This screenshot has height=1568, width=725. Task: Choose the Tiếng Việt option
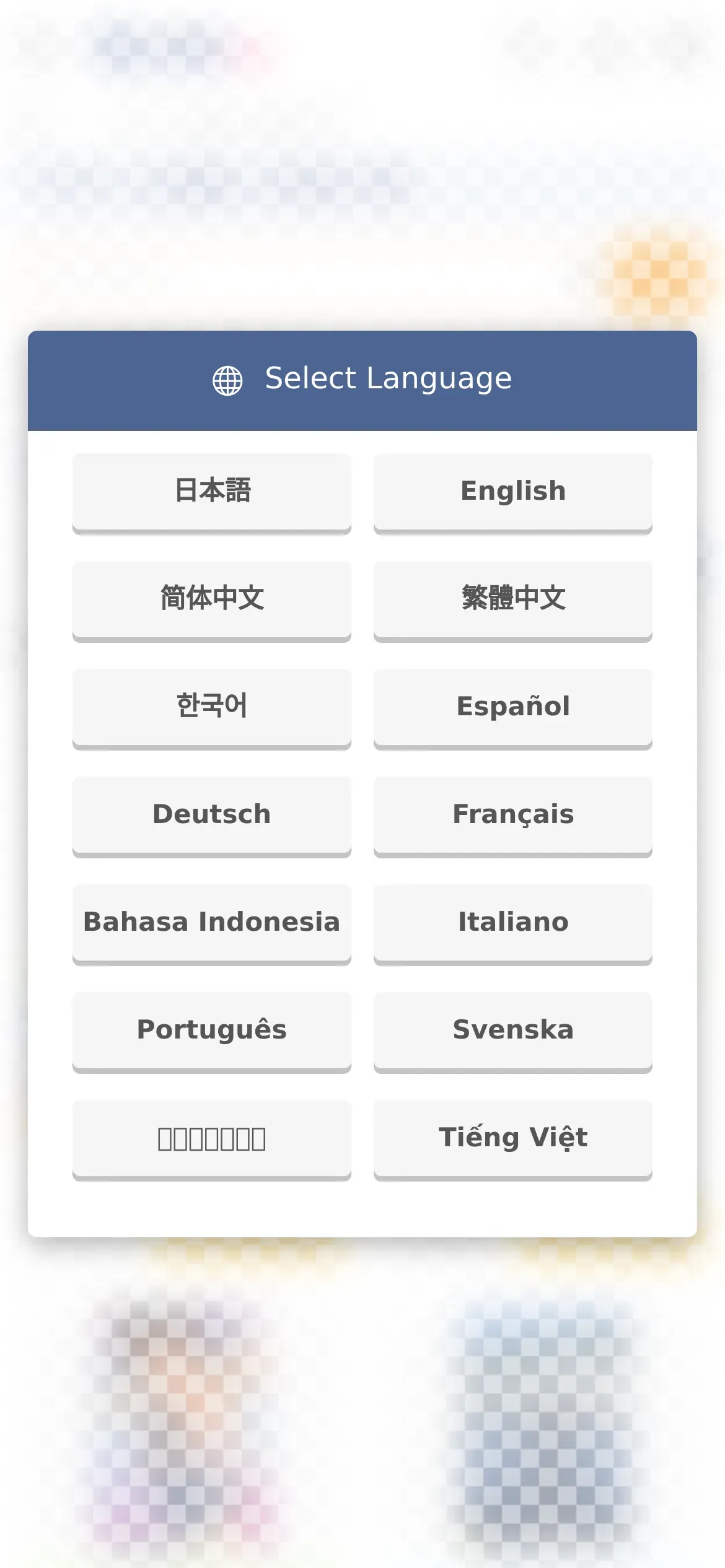click(x=513, y=1138)
